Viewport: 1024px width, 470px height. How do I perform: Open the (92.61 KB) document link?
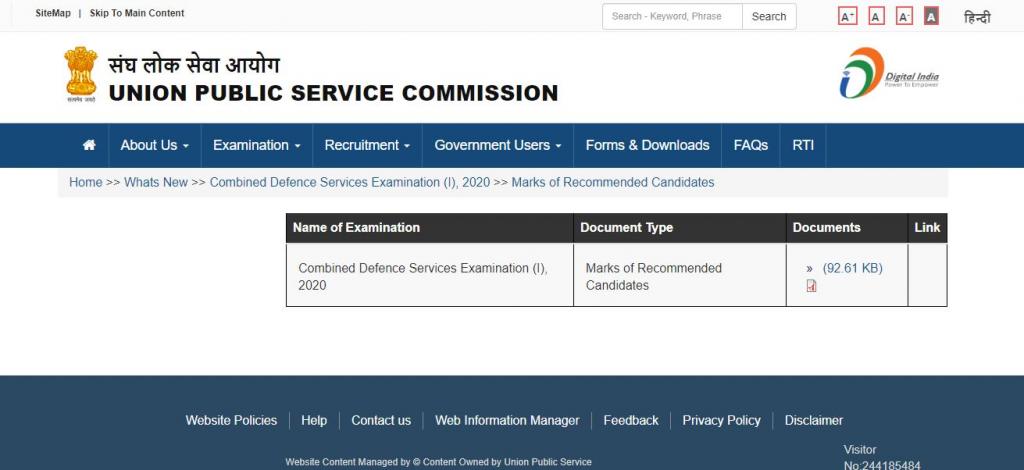(852, 268)
